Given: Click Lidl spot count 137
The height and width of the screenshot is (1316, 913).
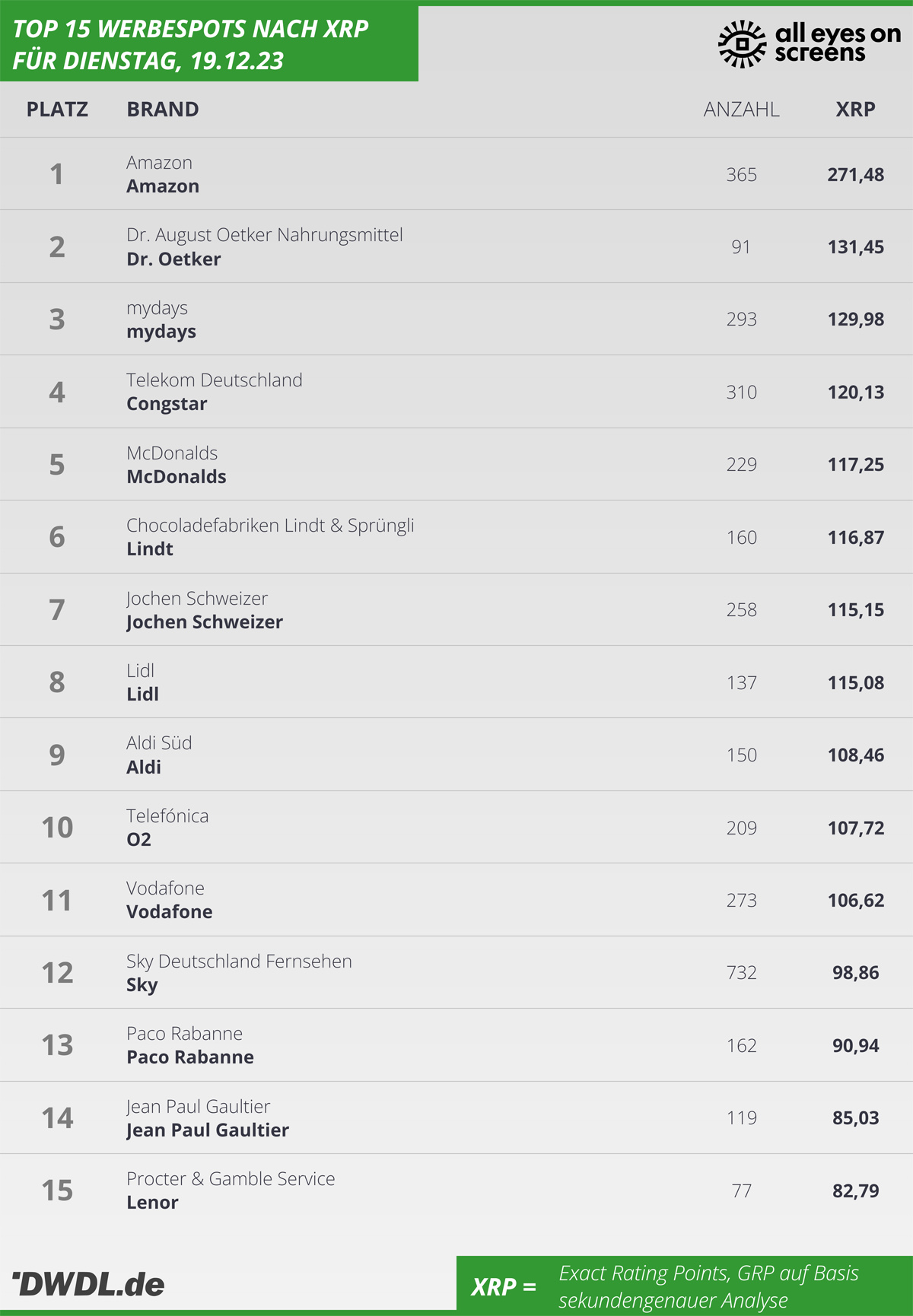Looking at the screenshot, I should (x=741, y=682).
